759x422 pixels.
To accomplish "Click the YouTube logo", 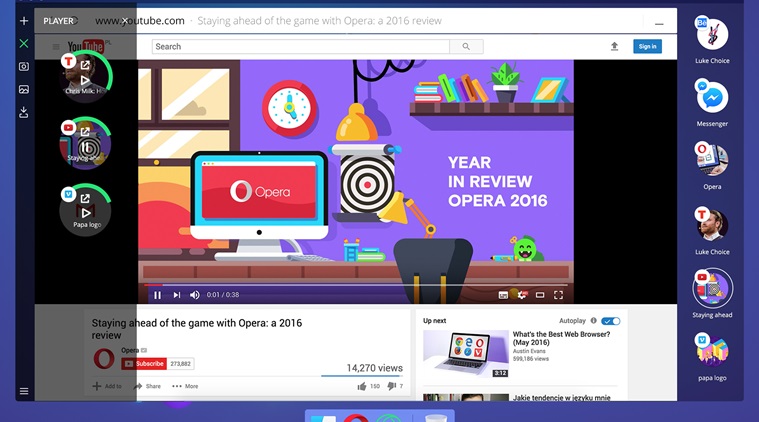I will pos(86,46).
